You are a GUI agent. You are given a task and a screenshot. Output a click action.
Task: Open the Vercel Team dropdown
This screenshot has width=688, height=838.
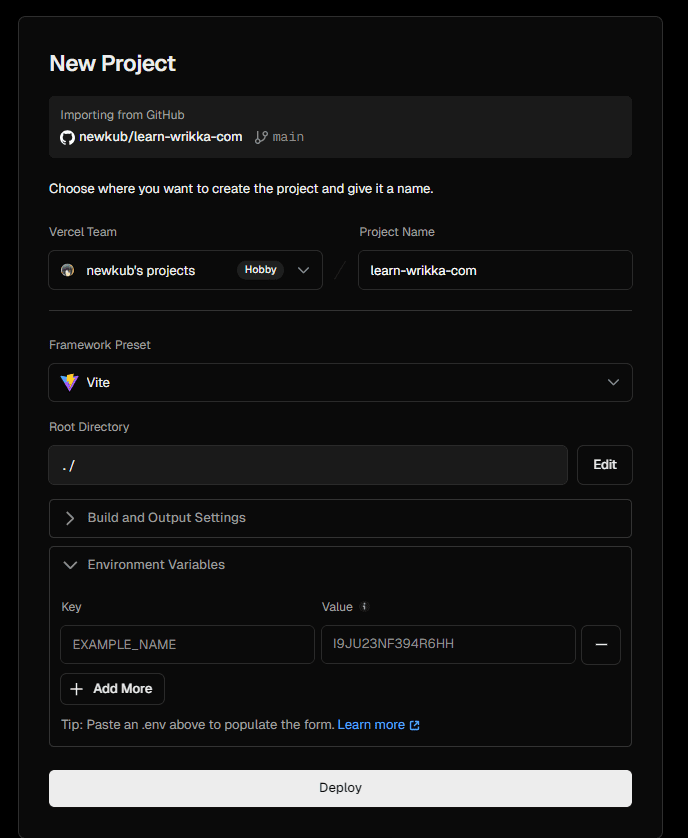[x=185, y=270]
